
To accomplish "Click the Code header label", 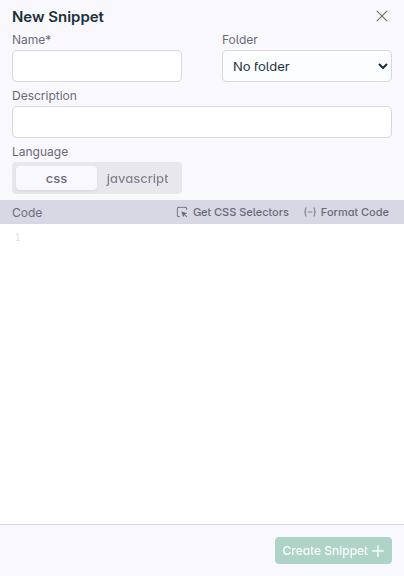I will pyautogui.click(x=27, y=213).
